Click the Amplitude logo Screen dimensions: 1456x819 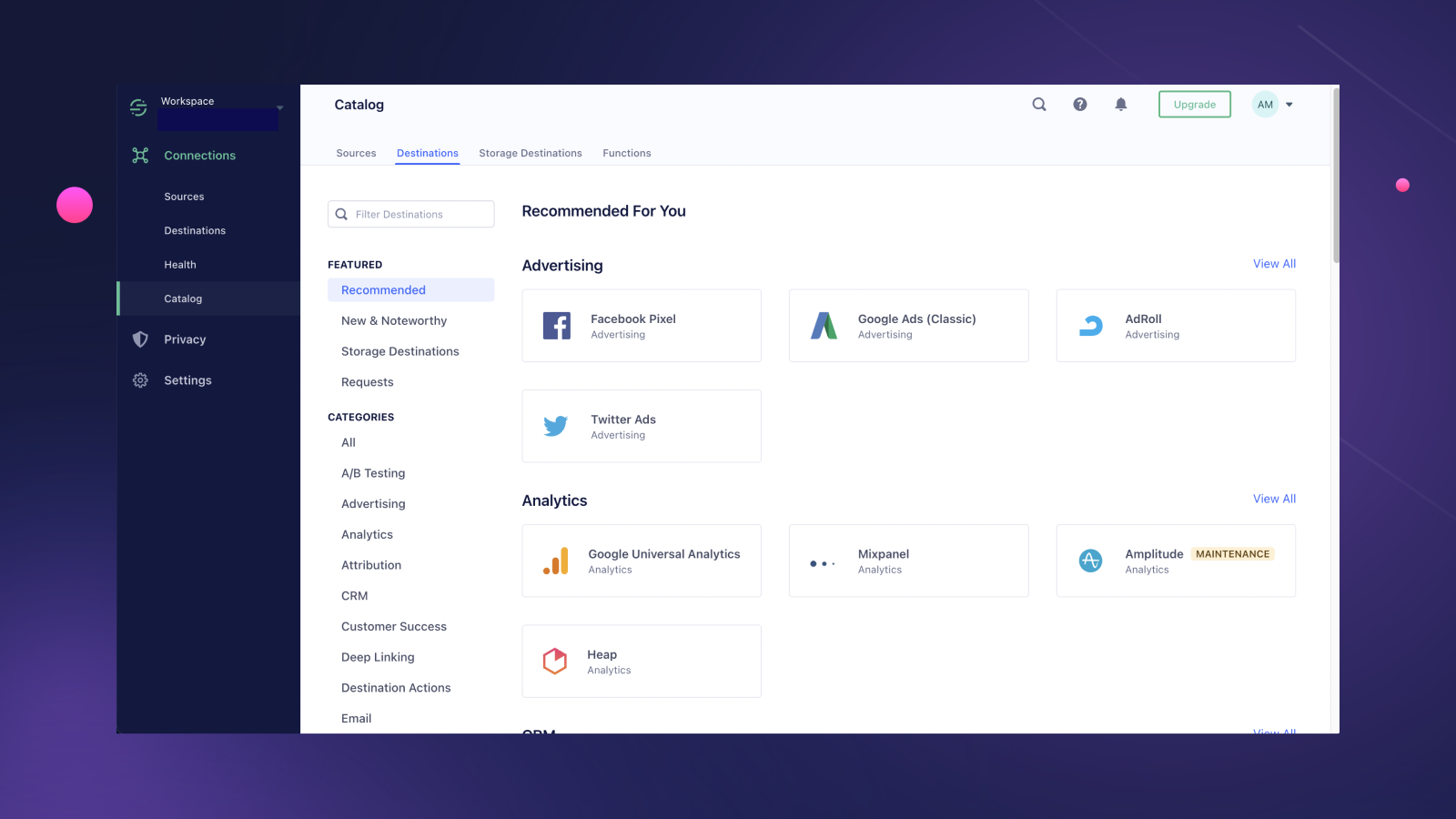coord(1090,561)
